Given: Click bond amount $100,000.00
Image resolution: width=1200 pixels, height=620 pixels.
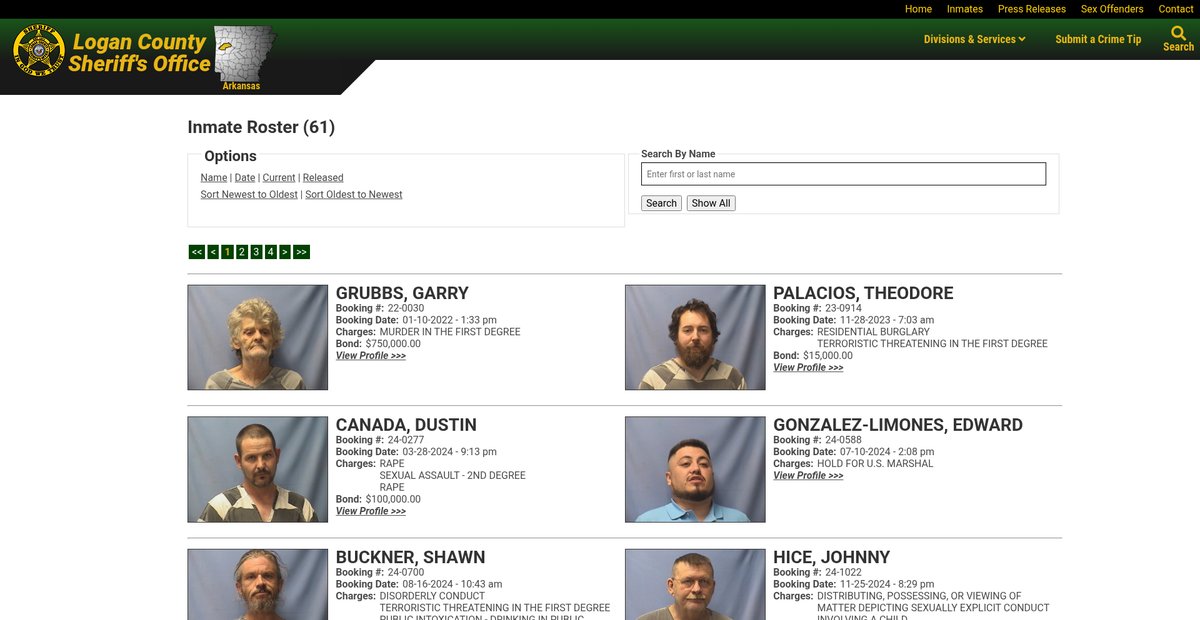Looking at the screenshot, I should click(x=393, y=500).
